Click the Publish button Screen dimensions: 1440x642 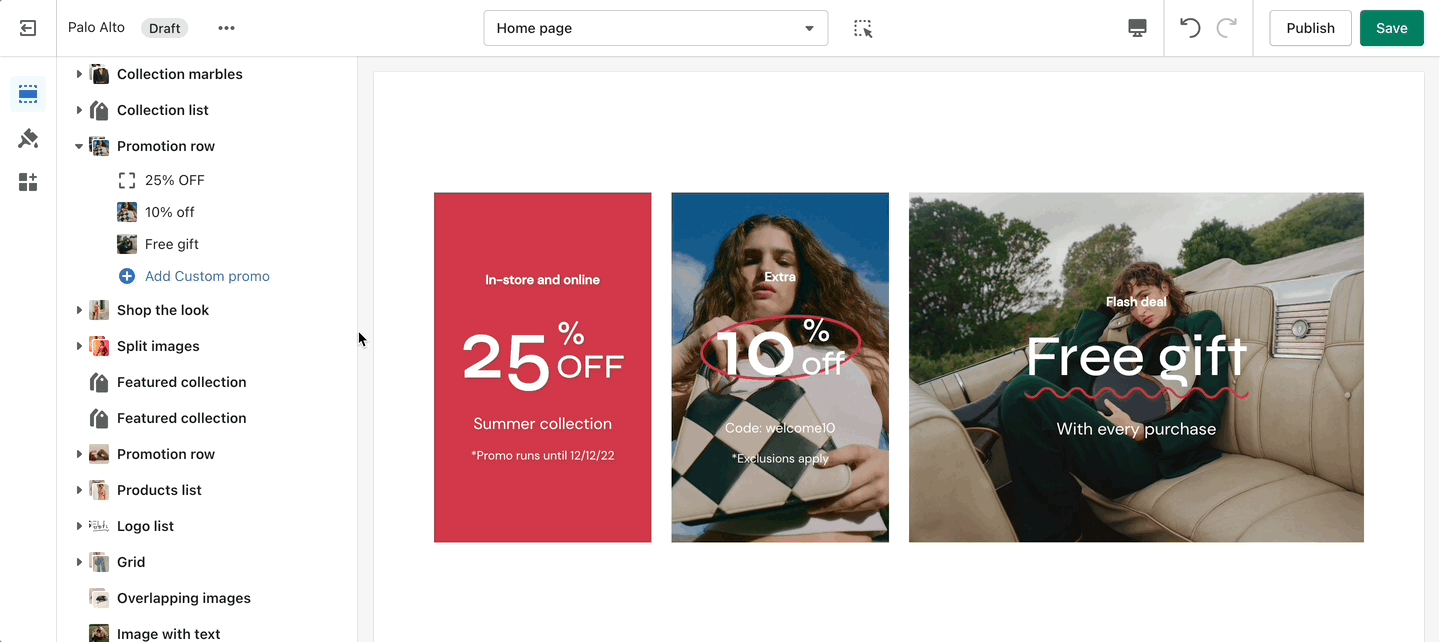pos(1310,28)
